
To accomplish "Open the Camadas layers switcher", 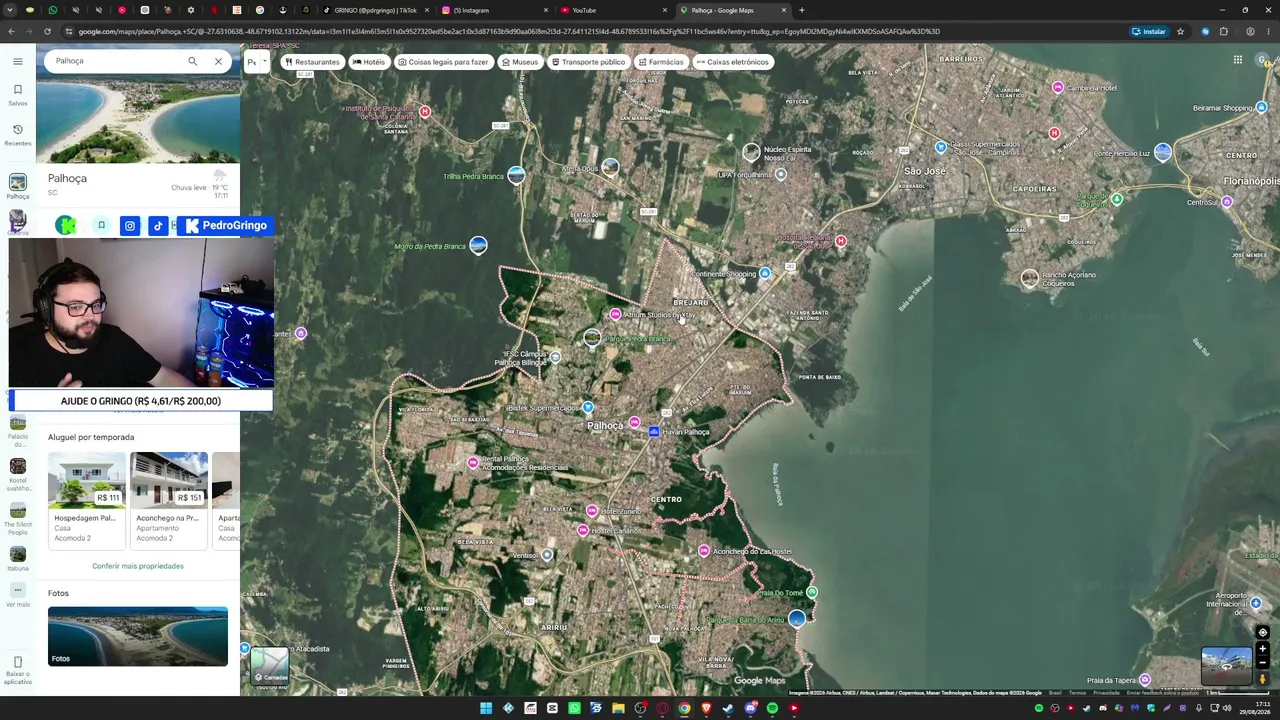I will coord(269,665).
